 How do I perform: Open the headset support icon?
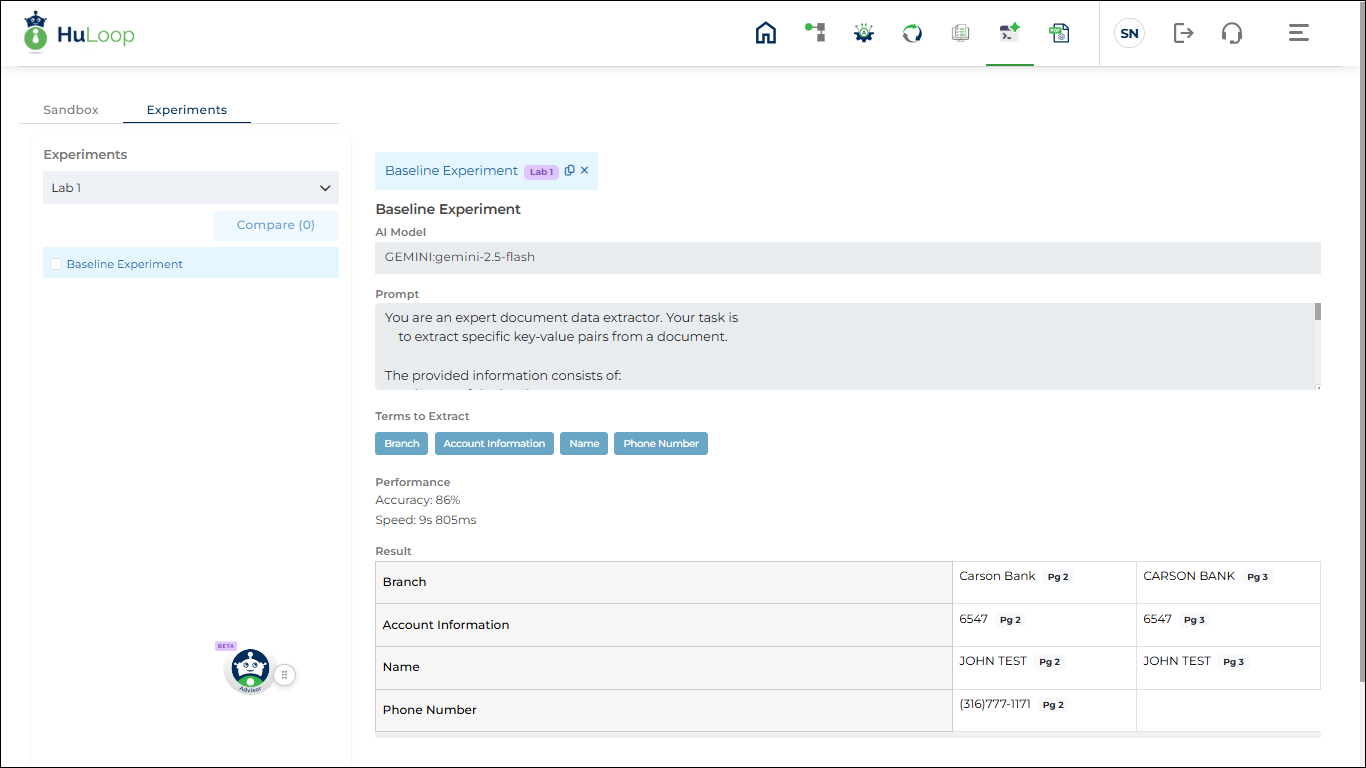pos(1232,33)
